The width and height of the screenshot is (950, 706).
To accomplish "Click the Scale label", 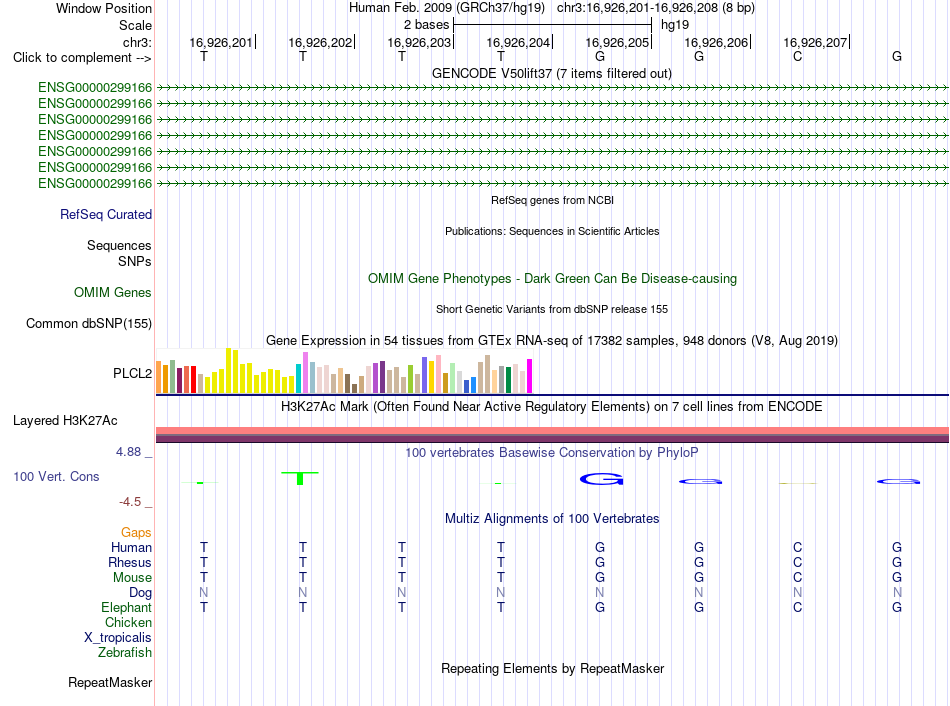I will 135,25.
